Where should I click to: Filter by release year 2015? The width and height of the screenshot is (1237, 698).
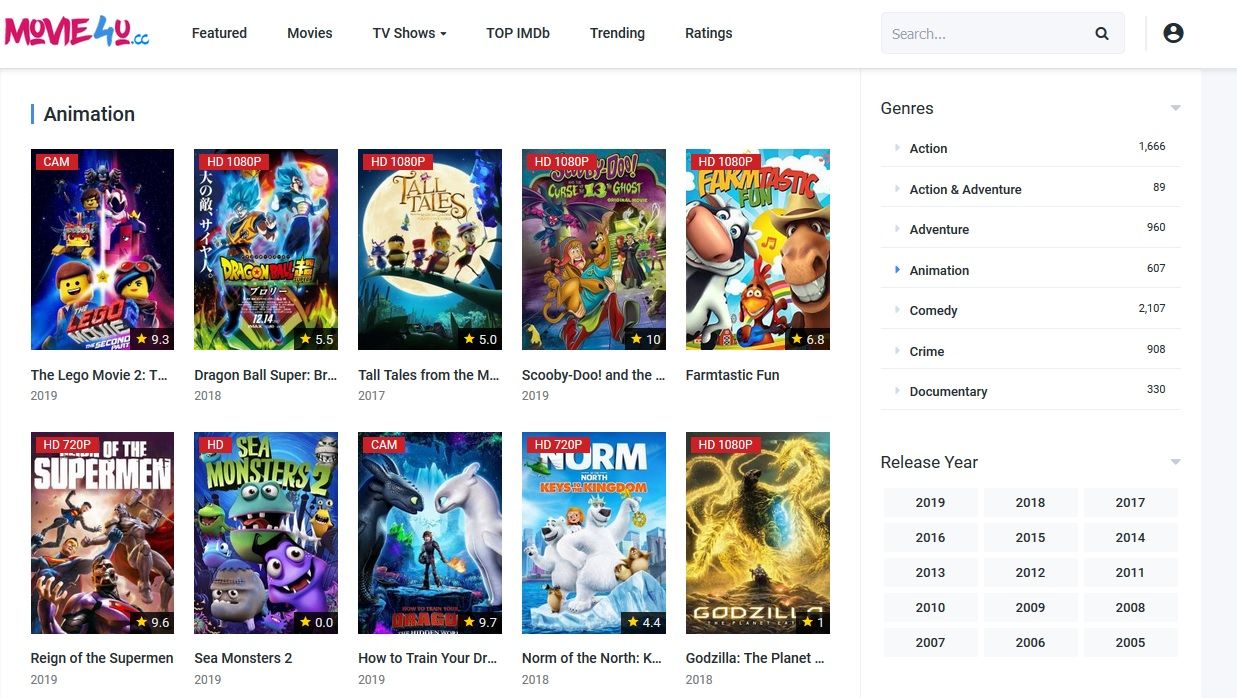tap(1030, 537)
